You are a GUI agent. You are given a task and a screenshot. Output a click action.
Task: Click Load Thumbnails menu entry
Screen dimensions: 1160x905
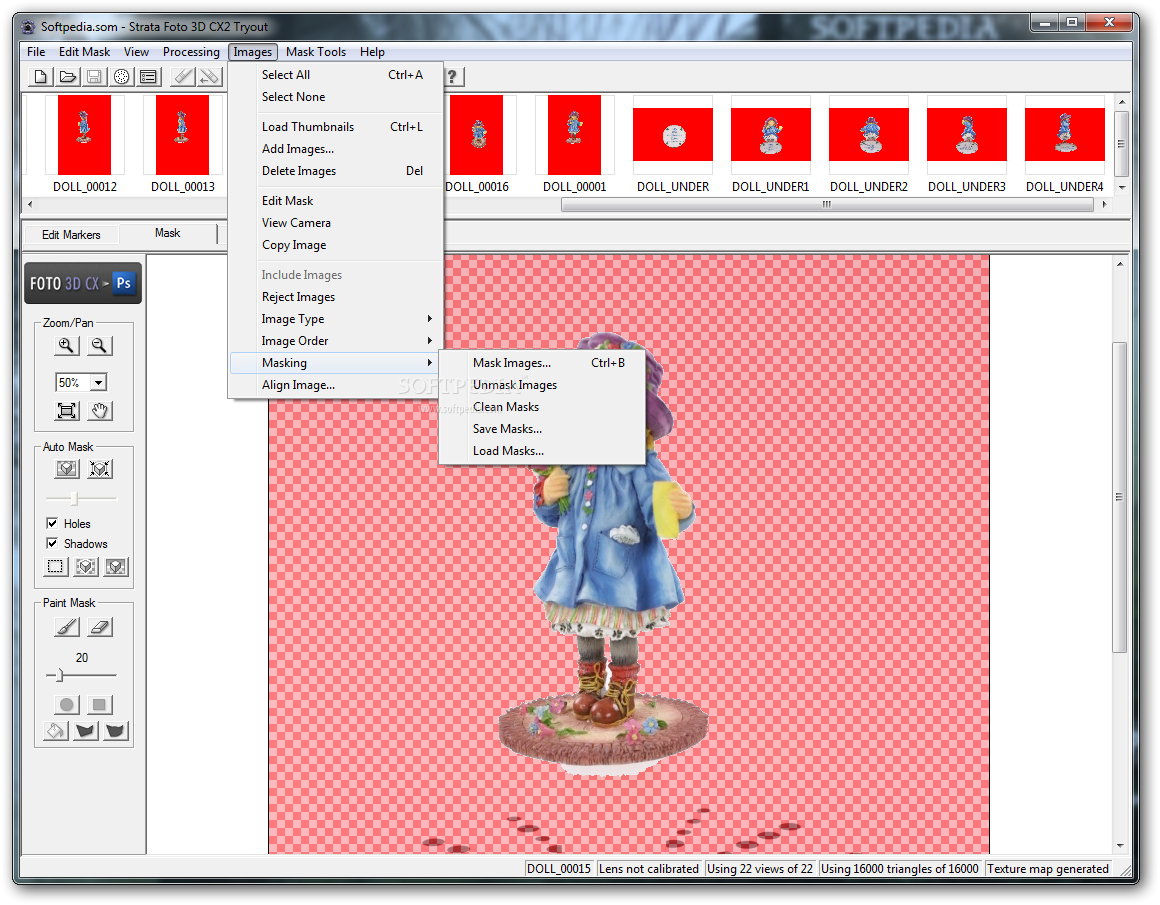click(x=336, y=127)
